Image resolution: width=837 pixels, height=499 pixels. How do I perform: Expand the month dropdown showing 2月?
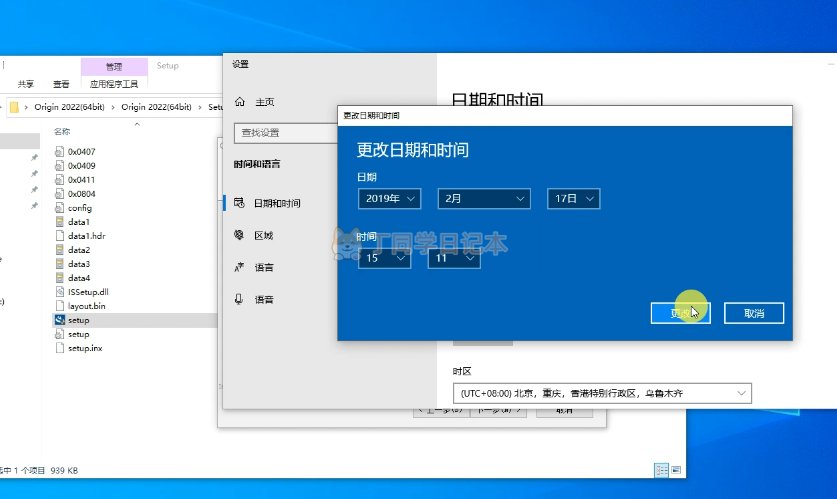pyautogui.click(x=483, y=199)
